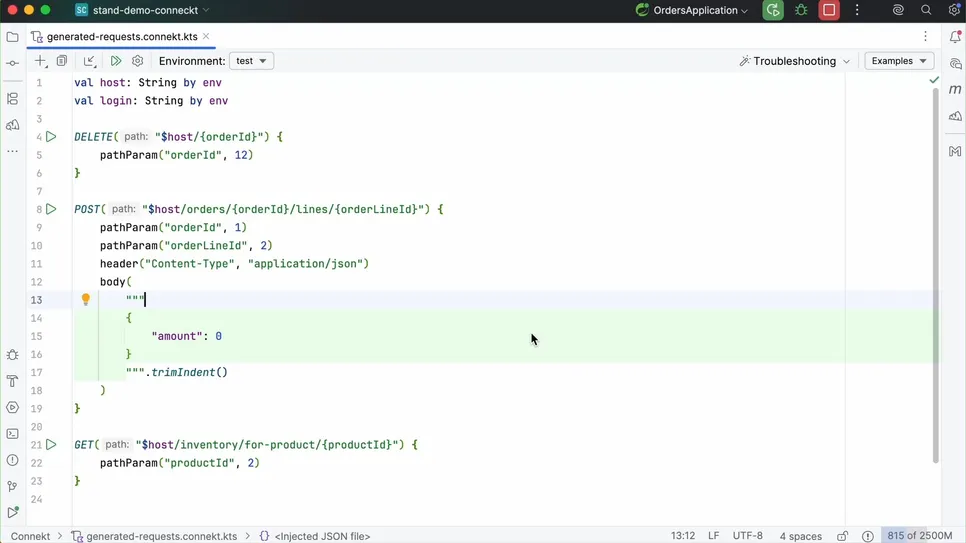This screenshot has height=543, width=966.
Task: Run the GET request gutter icon
Action: click(x=51, y=444)
